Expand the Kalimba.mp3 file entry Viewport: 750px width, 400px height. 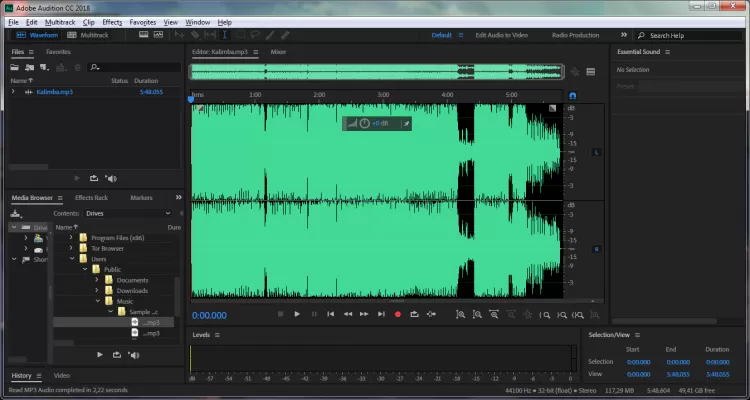point(13,91)
